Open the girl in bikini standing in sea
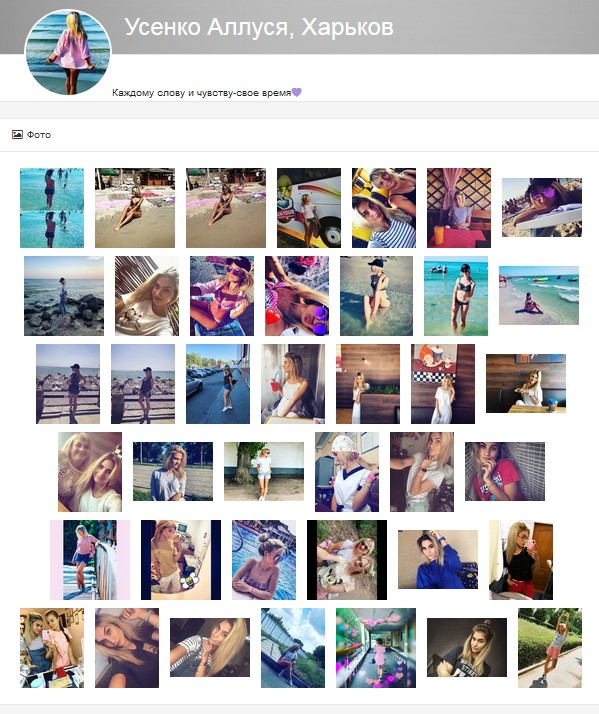599x714 pixels. [456, 296]
